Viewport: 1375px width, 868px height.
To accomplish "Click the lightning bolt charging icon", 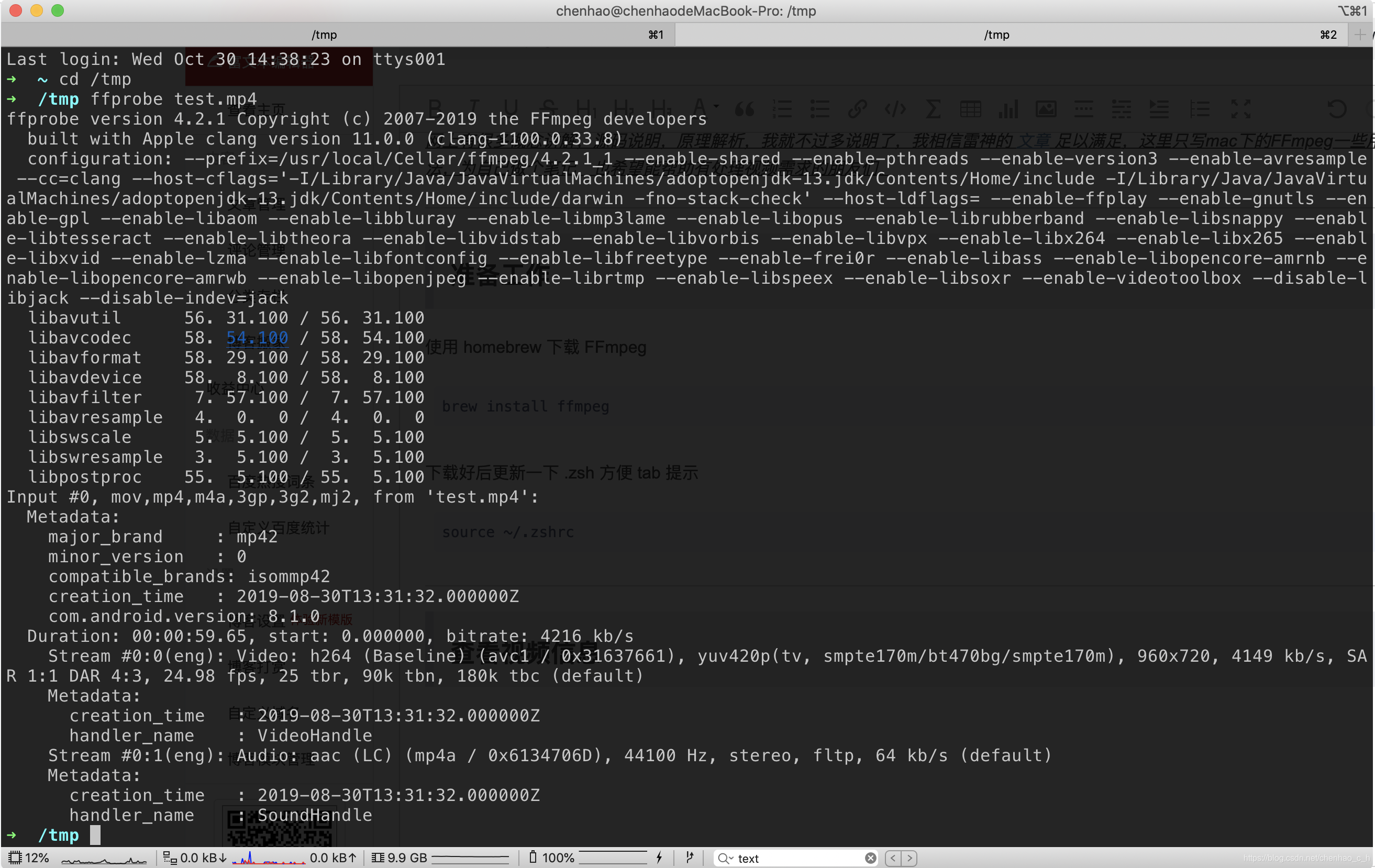I will (660, 857).
